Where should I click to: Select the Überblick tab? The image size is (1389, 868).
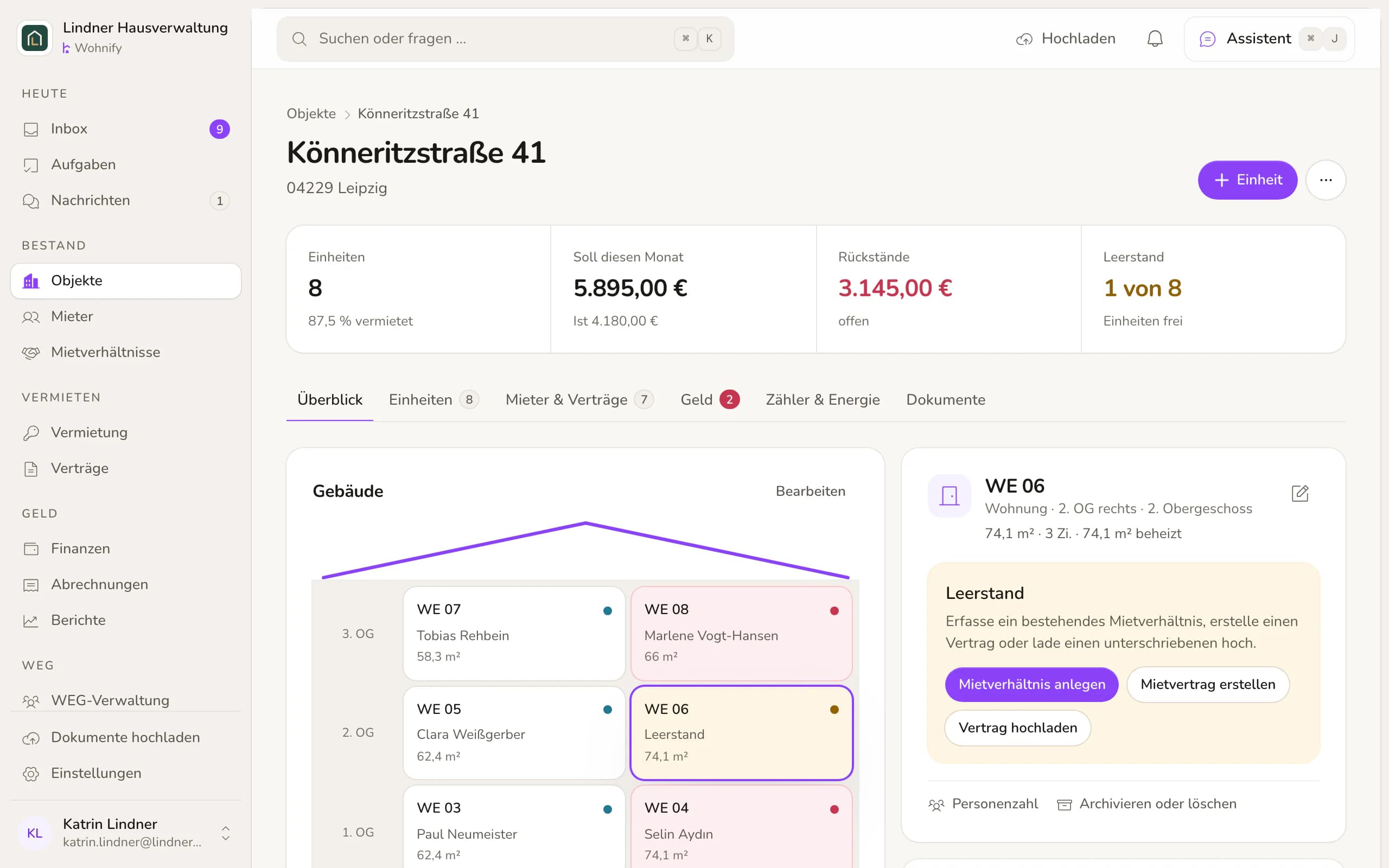pyautogui.click(x=329, y=400)
